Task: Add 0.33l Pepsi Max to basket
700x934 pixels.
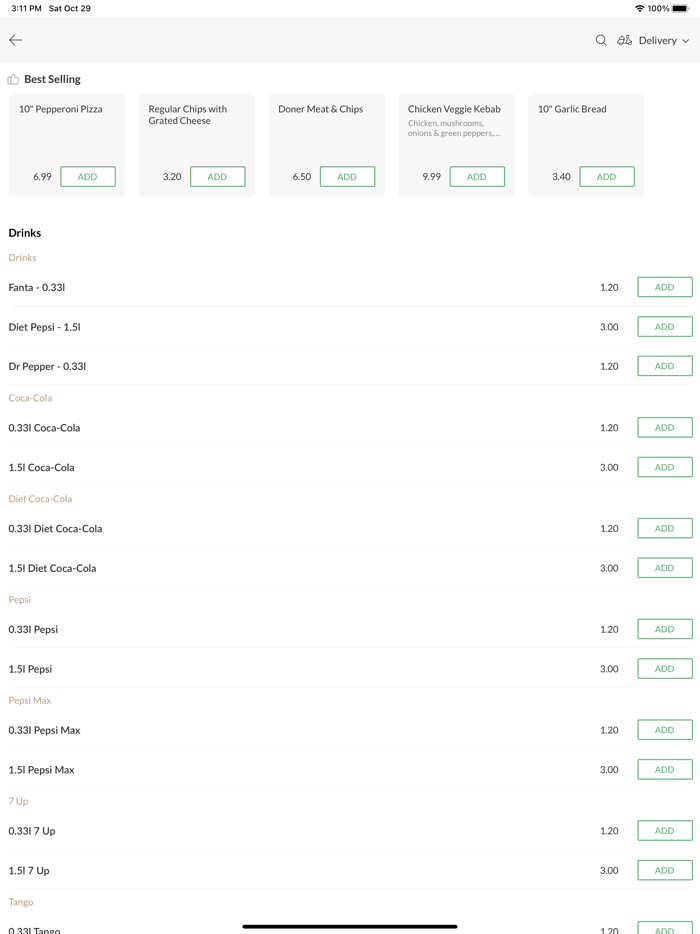Action: (x=664, y=730)
